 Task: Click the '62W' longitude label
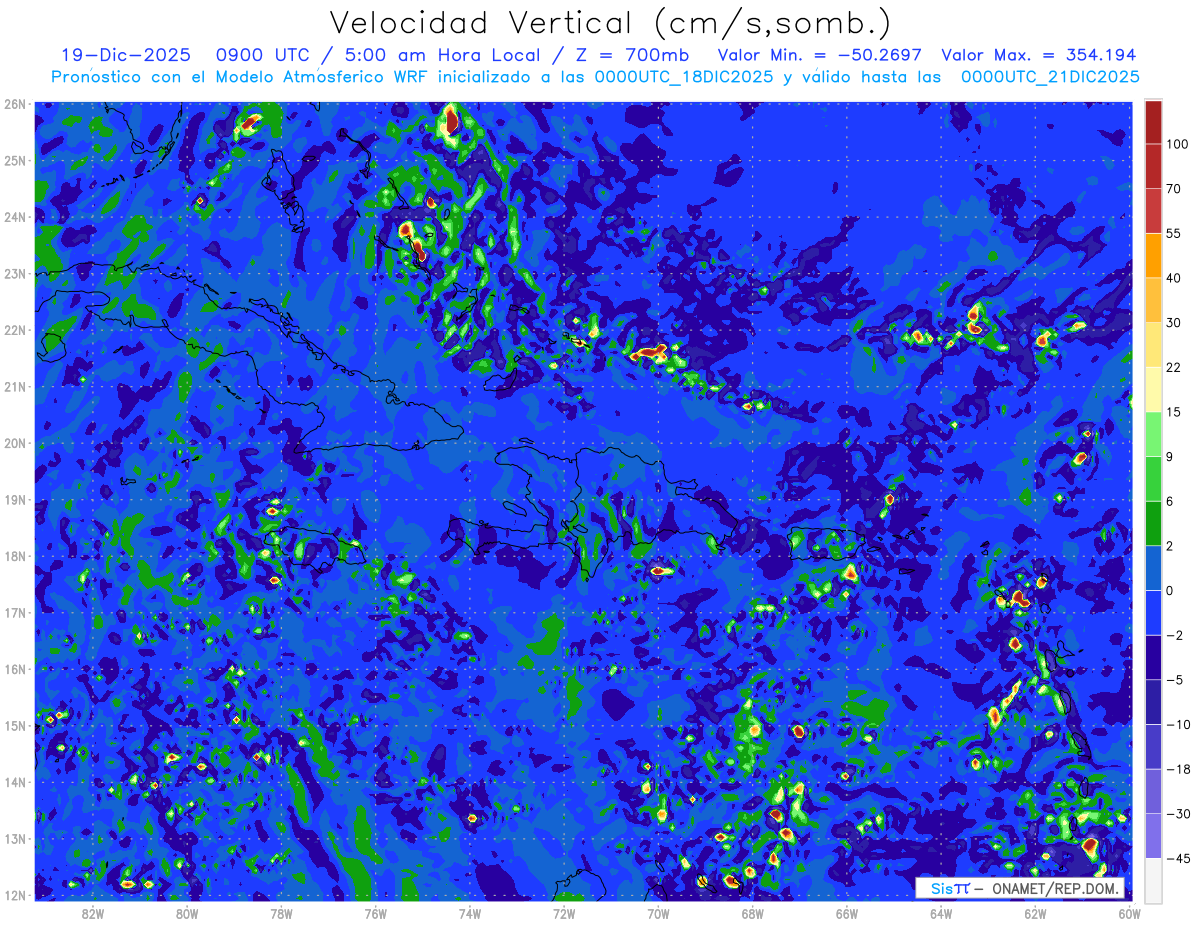point(1036,913)
